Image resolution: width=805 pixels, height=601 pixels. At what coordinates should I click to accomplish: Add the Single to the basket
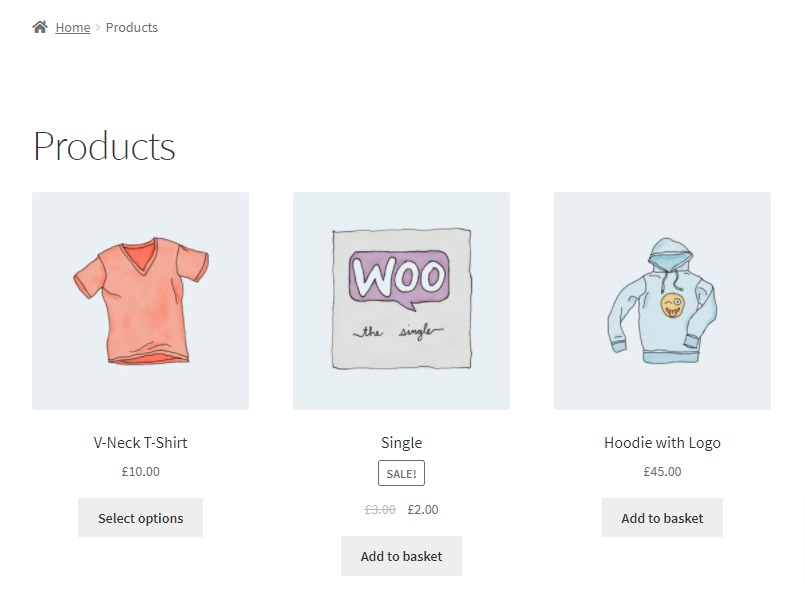click(x=401, y=556)
